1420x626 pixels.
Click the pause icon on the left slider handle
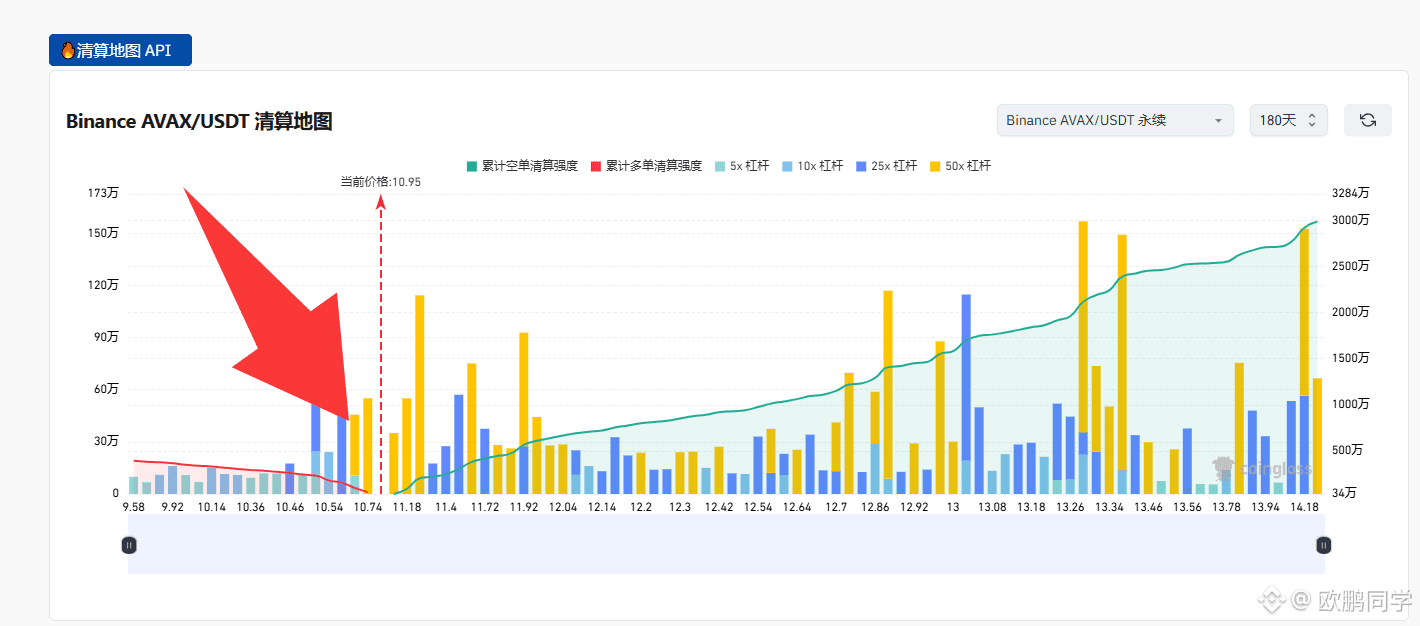[x=129, y=544]
